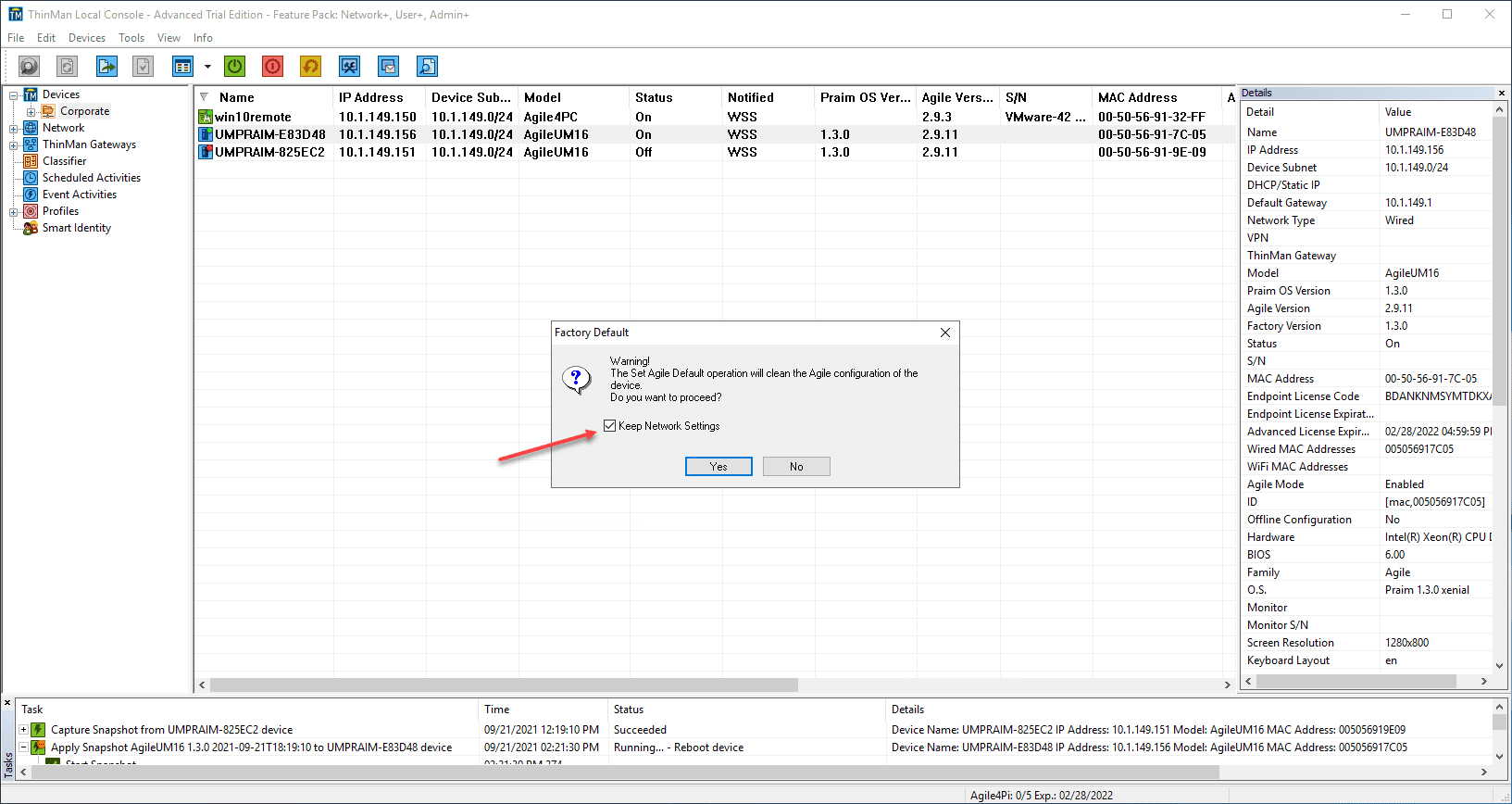
Task: Sort device list by MAC Address column
Action: coord(1157,97)
